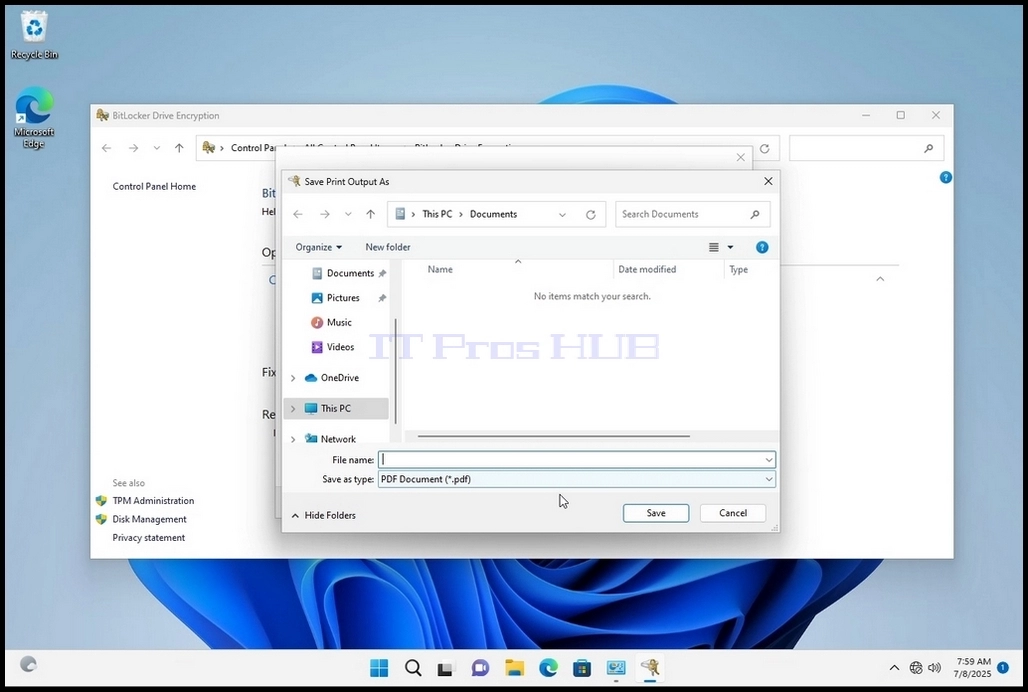Screen dimensions: 1028x692
Task: Click New folder in the save dialog
Action: 387,247
